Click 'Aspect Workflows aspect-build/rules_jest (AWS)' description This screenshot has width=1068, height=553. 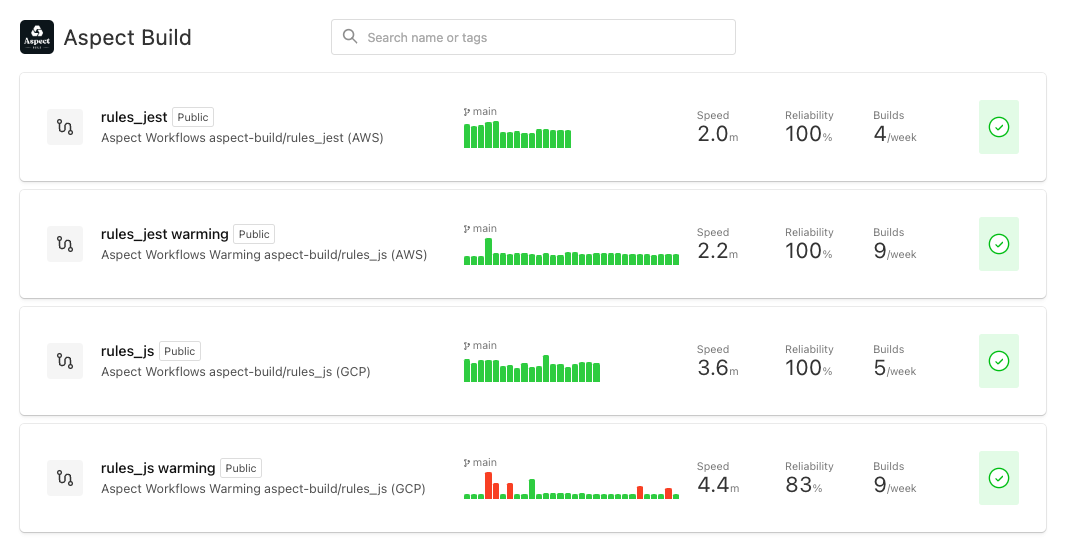coord(242,138)
